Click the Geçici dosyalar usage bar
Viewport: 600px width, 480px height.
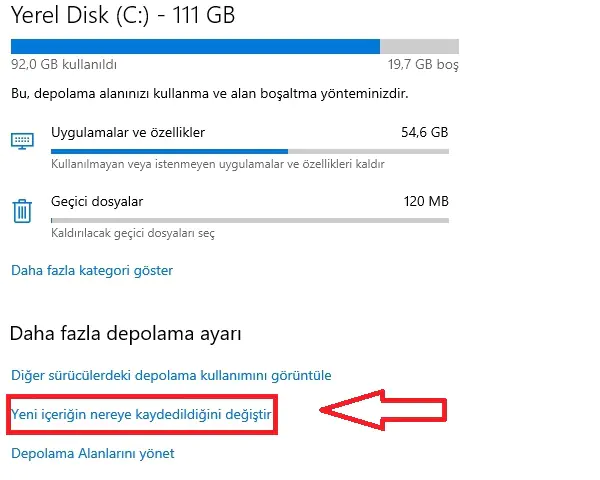[249, 221]
